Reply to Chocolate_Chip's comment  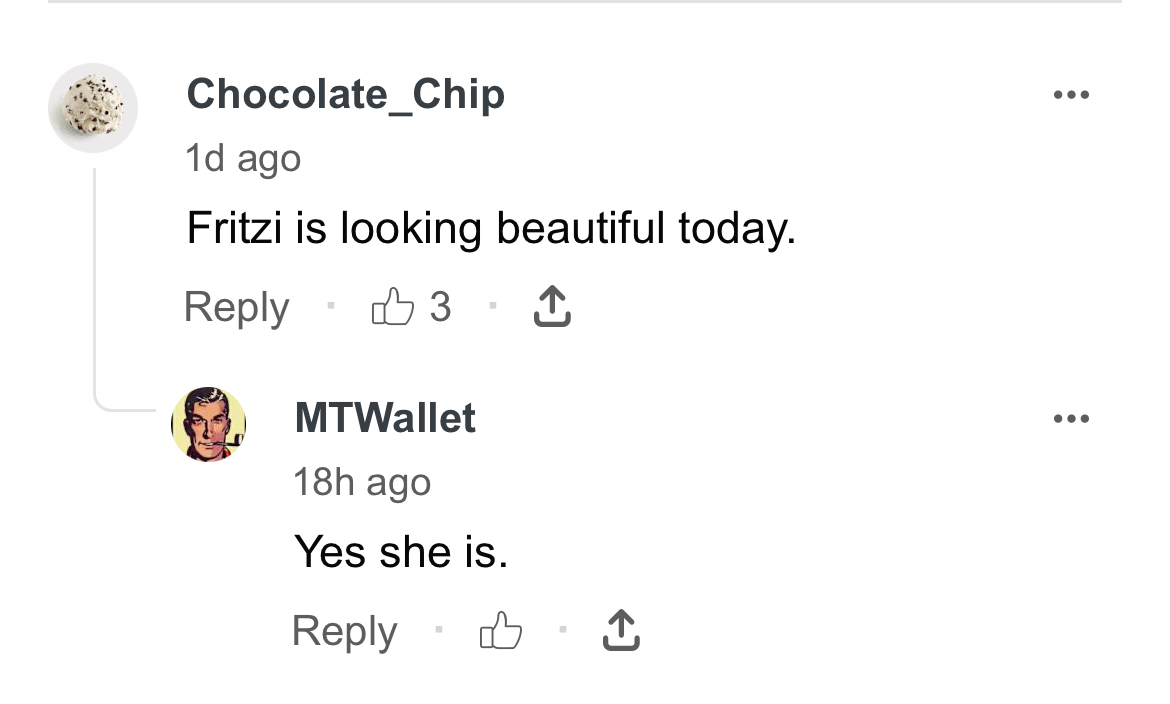point(236,307)
